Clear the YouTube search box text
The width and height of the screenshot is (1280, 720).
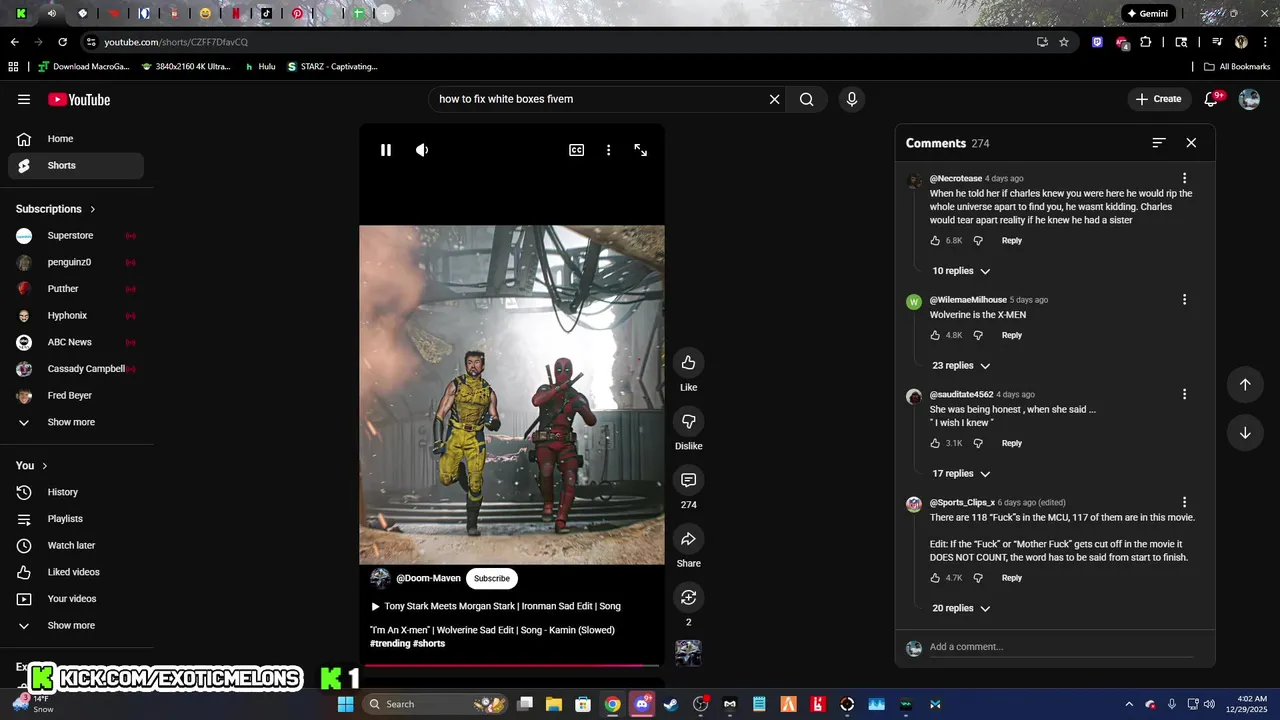click(x=774, y=99)
